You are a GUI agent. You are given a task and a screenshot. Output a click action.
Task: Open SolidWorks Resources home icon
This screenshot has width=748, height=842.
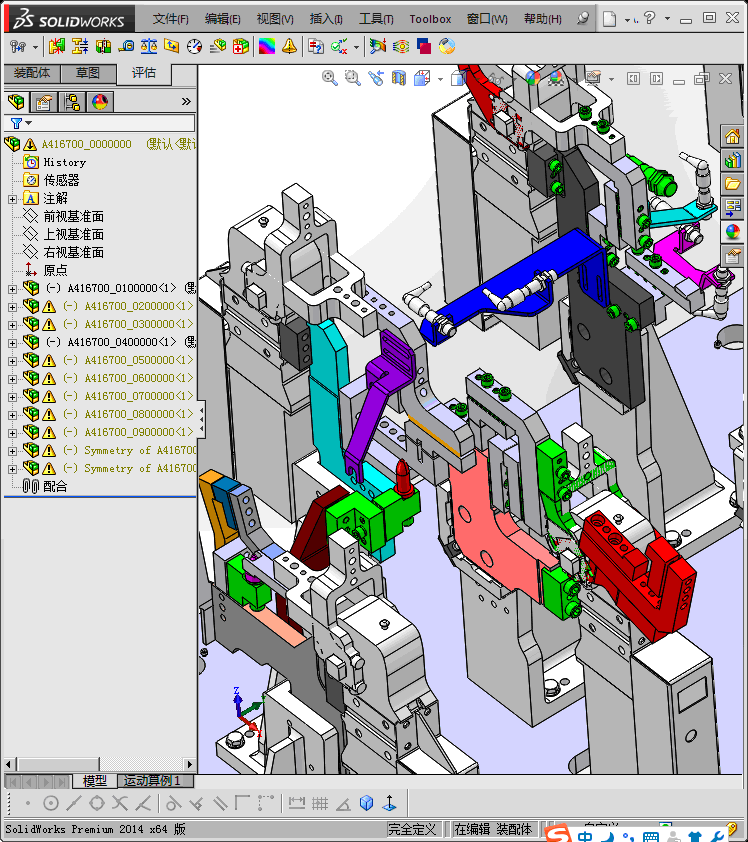pos(733,137)
